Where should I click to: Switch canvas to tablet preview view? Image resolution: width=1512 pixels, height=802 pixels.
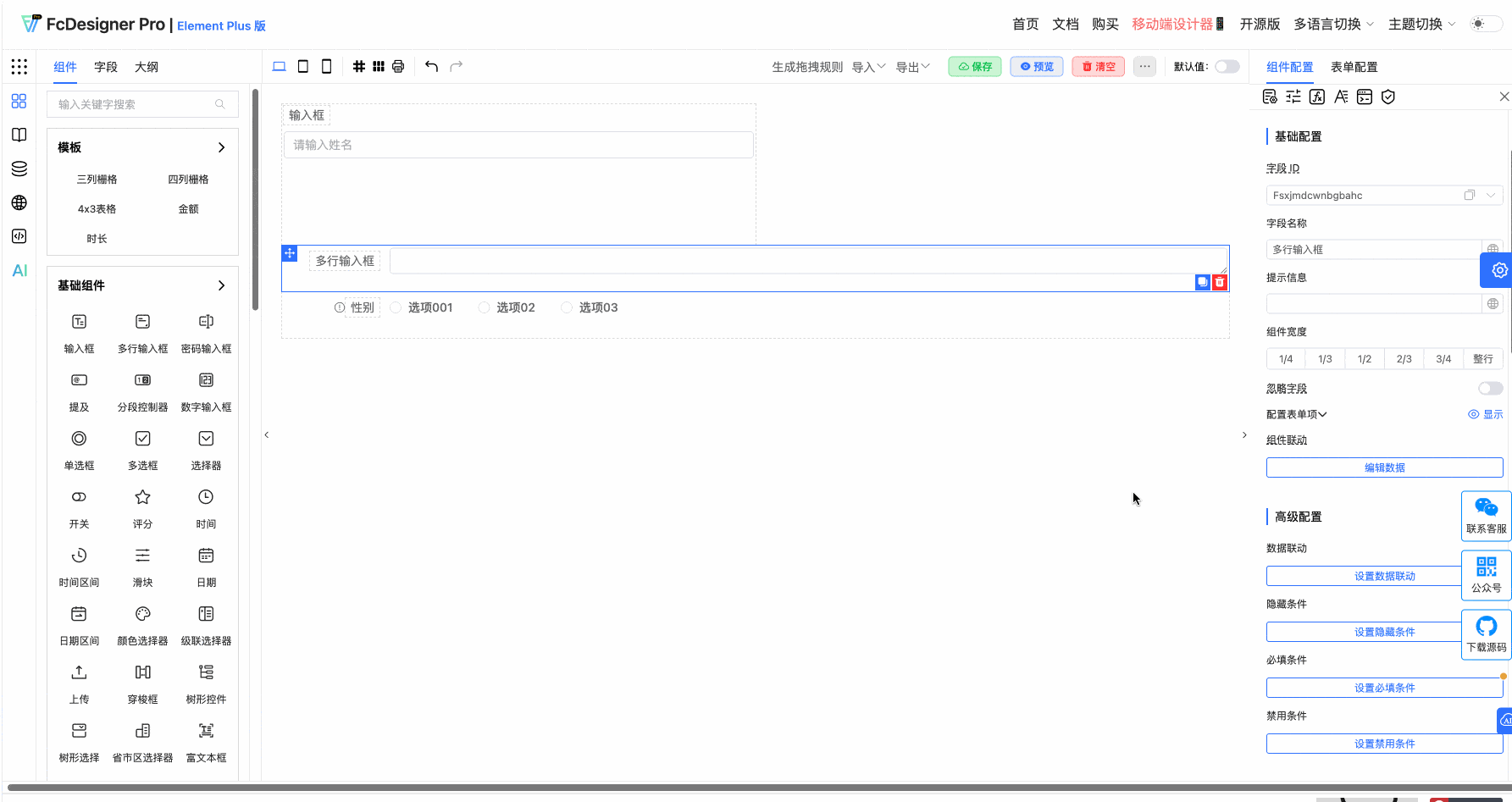(x=302, y=65)
